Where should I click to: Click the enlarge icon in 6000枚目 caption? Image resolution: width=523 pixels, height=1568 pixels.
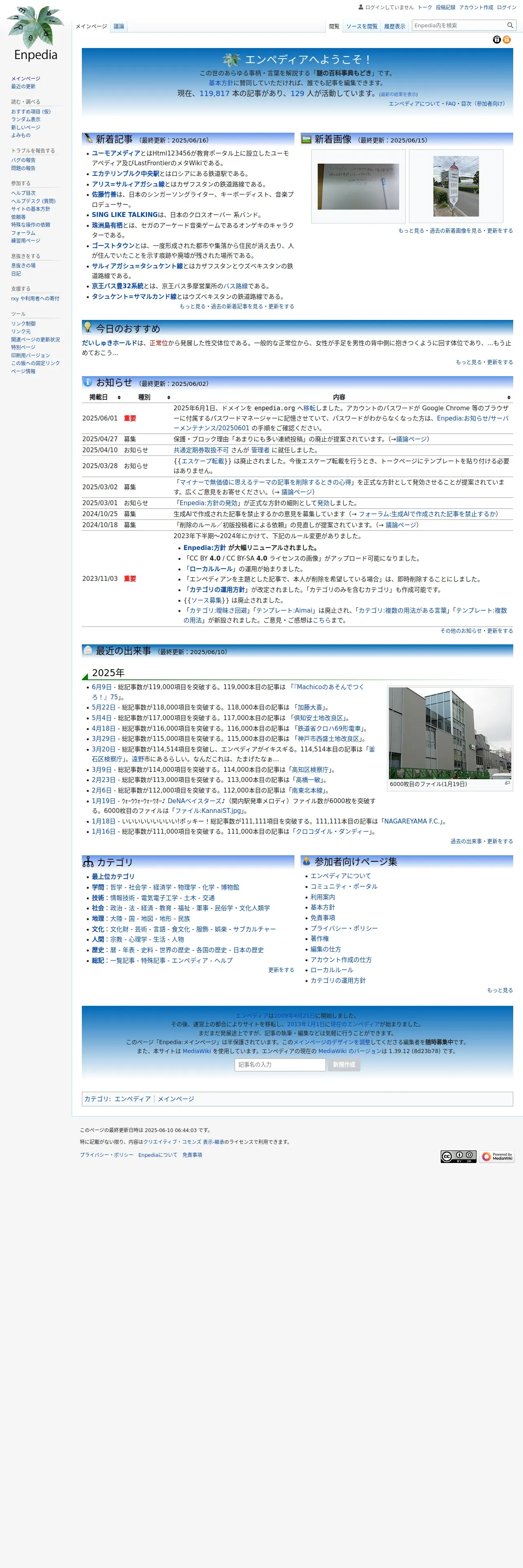pos(507,784)
